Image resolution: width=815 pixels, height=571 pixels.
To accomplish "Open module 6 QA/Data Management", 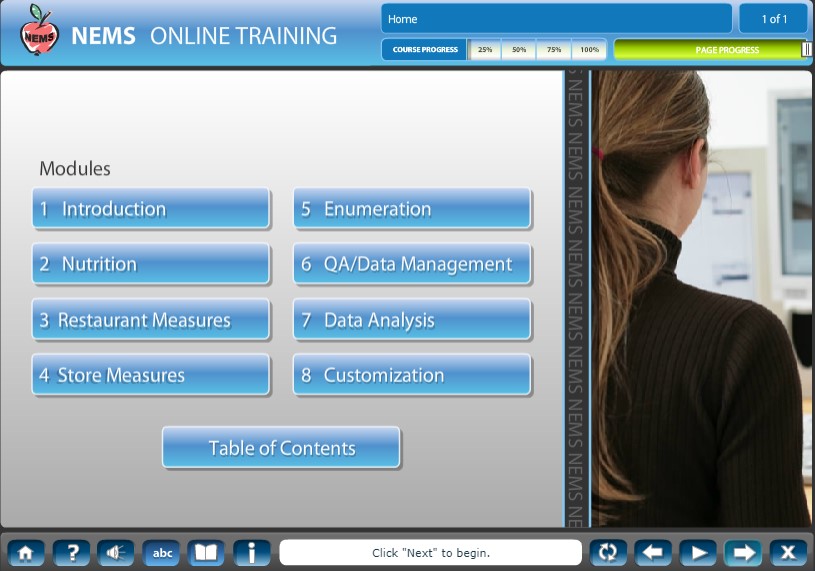I will 412,264.
